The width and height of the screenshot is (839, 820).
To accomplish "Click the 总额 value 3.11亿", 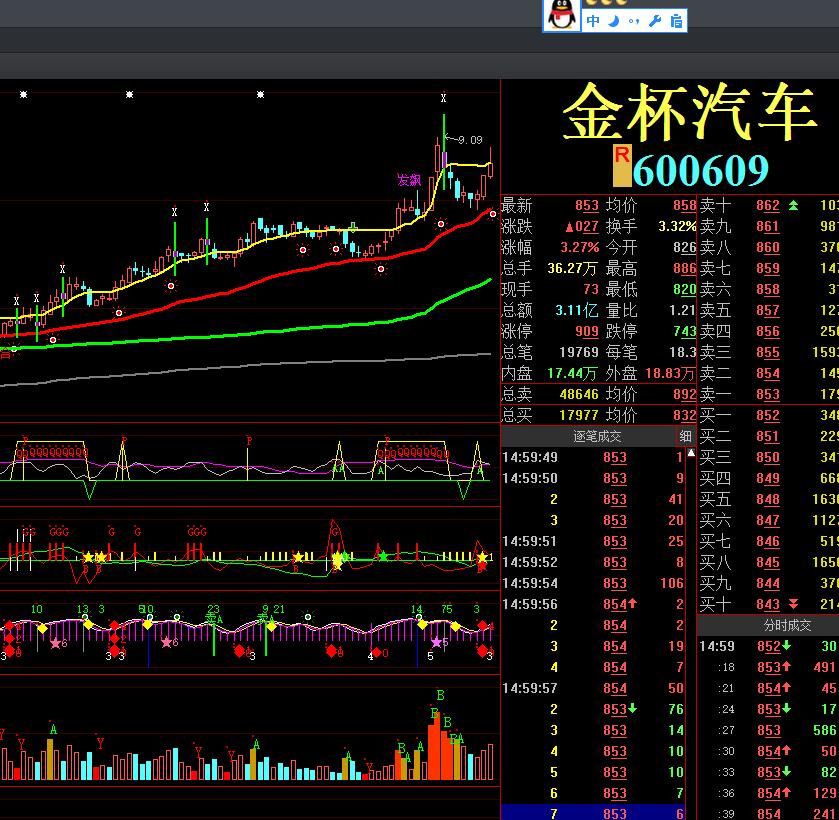I will click(577, 310).
